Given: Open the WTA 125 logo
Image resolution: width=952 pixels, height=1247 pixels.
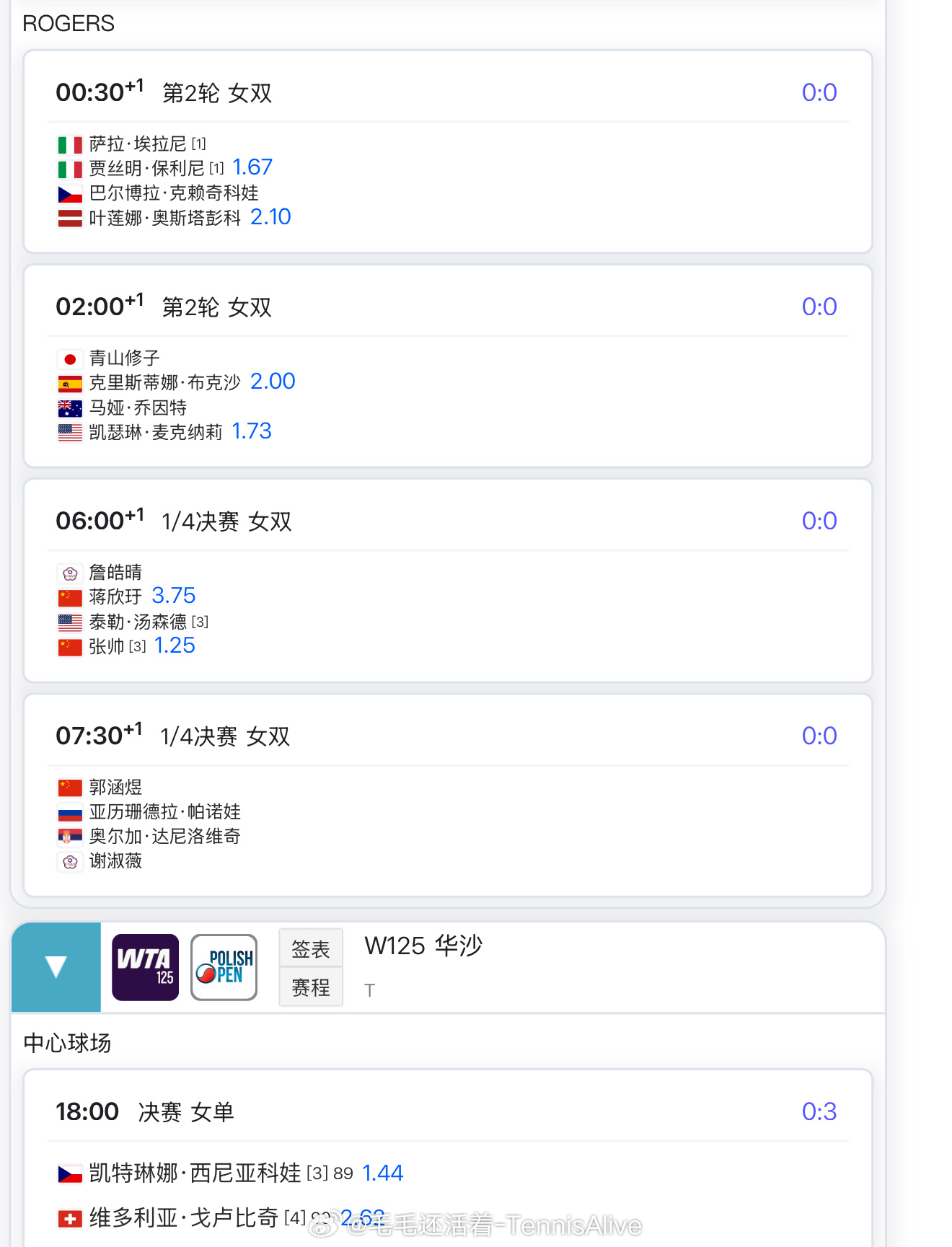Looking at the screenshot, I should click(145, 967).
